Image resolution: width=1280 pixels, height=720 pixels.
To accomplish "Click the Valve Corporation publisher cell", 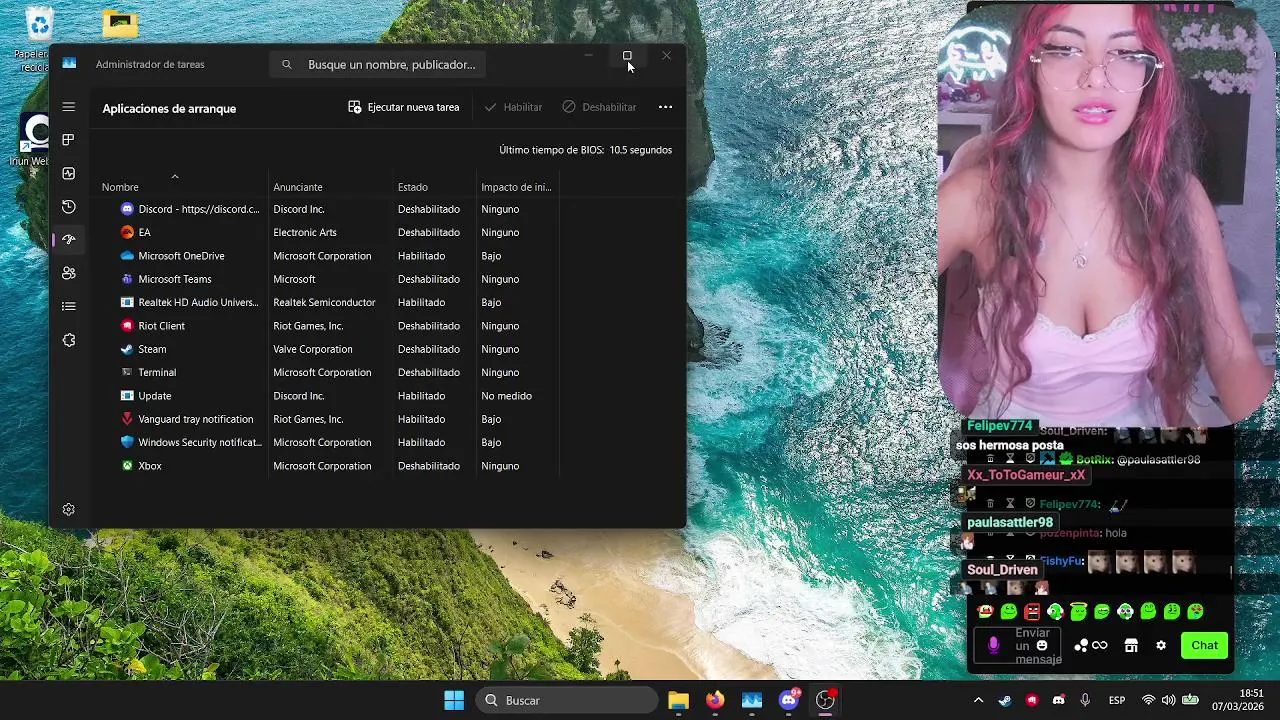I will (313, 349).
